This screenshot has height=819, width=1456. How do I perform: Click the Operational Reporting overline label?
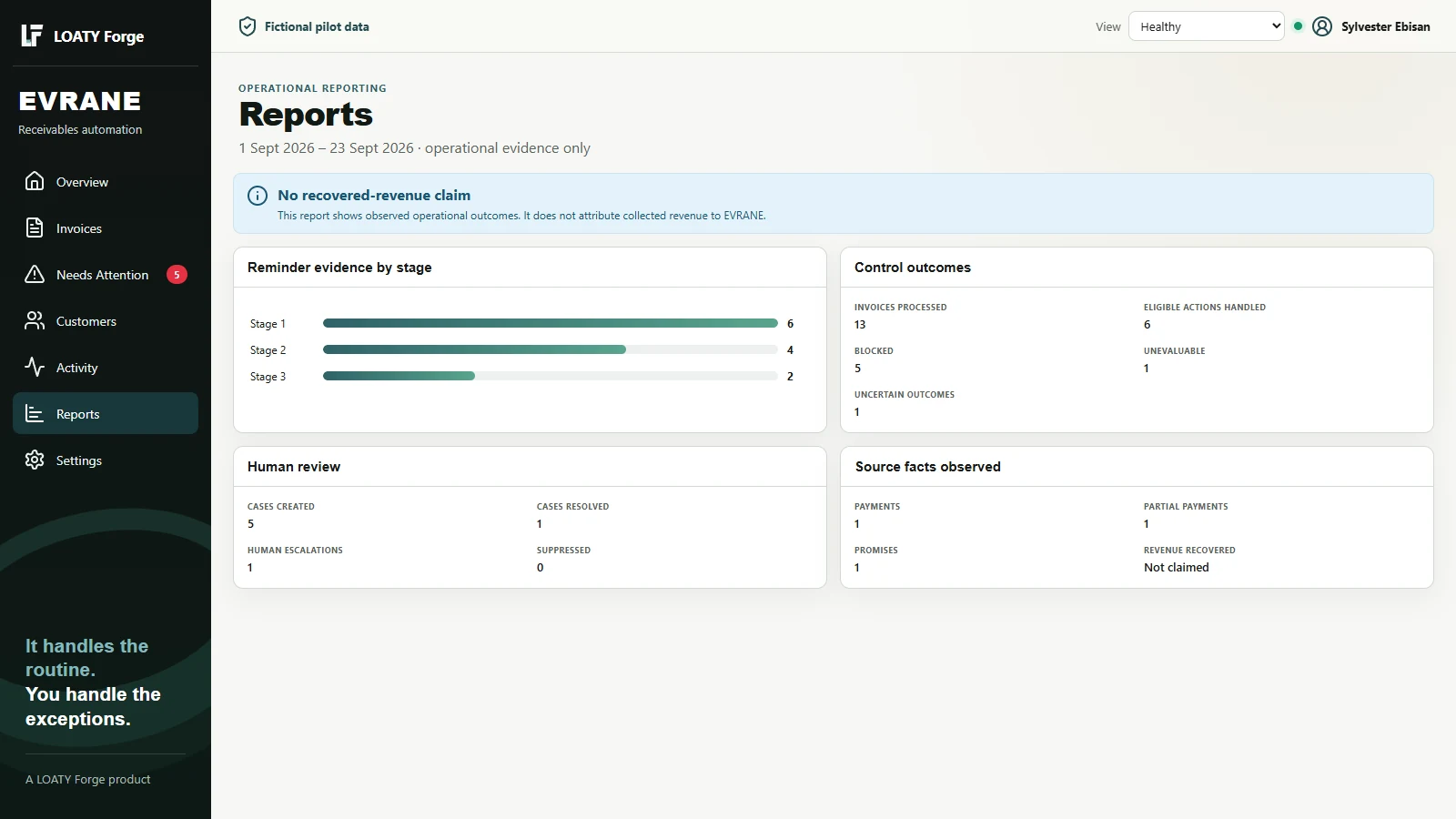(x=312, y=88)
